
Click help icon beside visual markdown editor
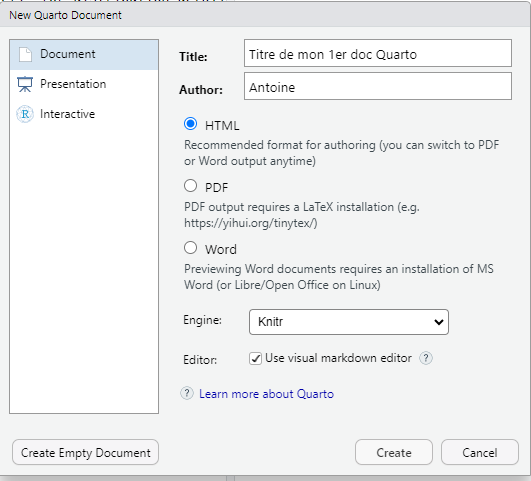(x=426, y=358)
